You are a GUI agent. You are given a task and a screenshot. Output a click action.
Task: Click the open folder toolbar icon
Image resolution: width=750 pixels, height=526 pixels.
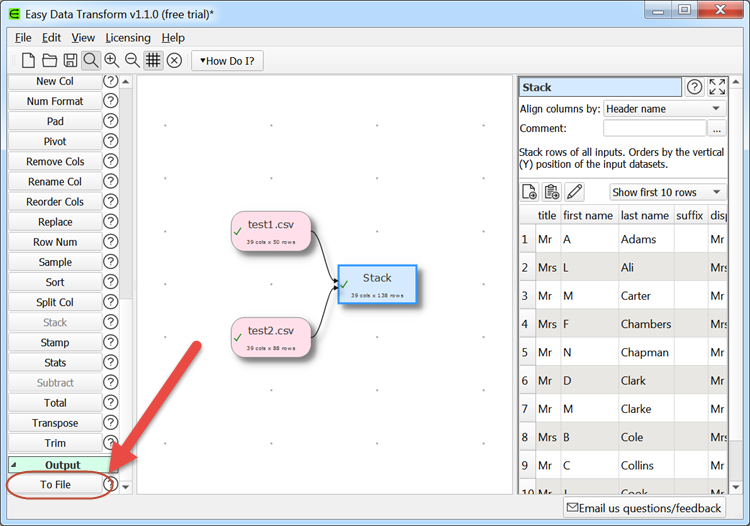pyautogui.click(x=49, y=61)
